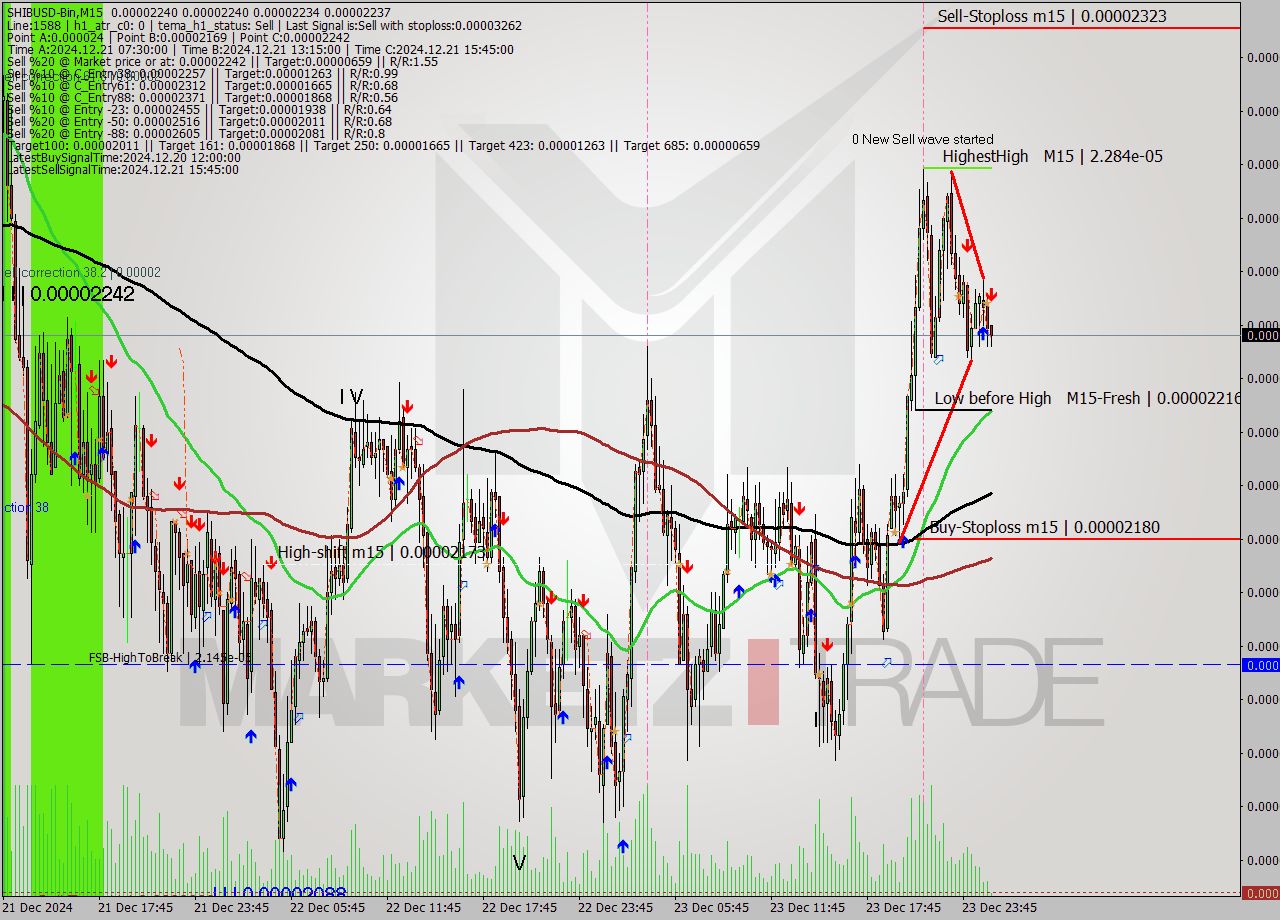This screenshot has height=920, width=1280.
Task: Click the blue dashed FSB horizontal line
Action: coord(620,665)
